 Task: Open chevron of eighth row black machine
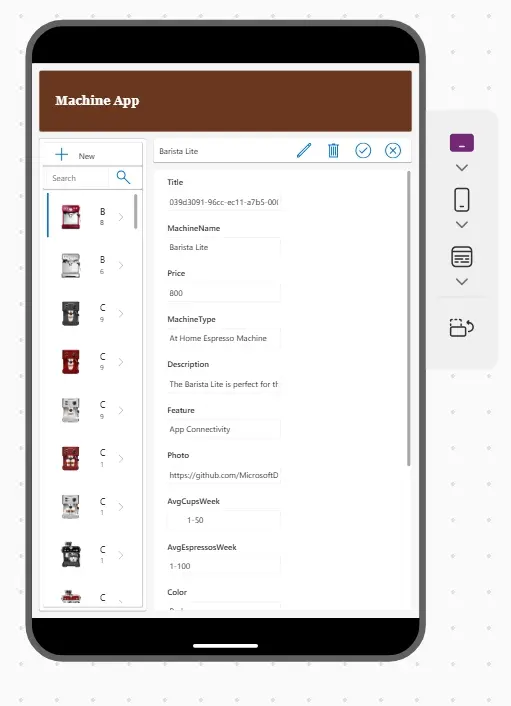[121, 555]
